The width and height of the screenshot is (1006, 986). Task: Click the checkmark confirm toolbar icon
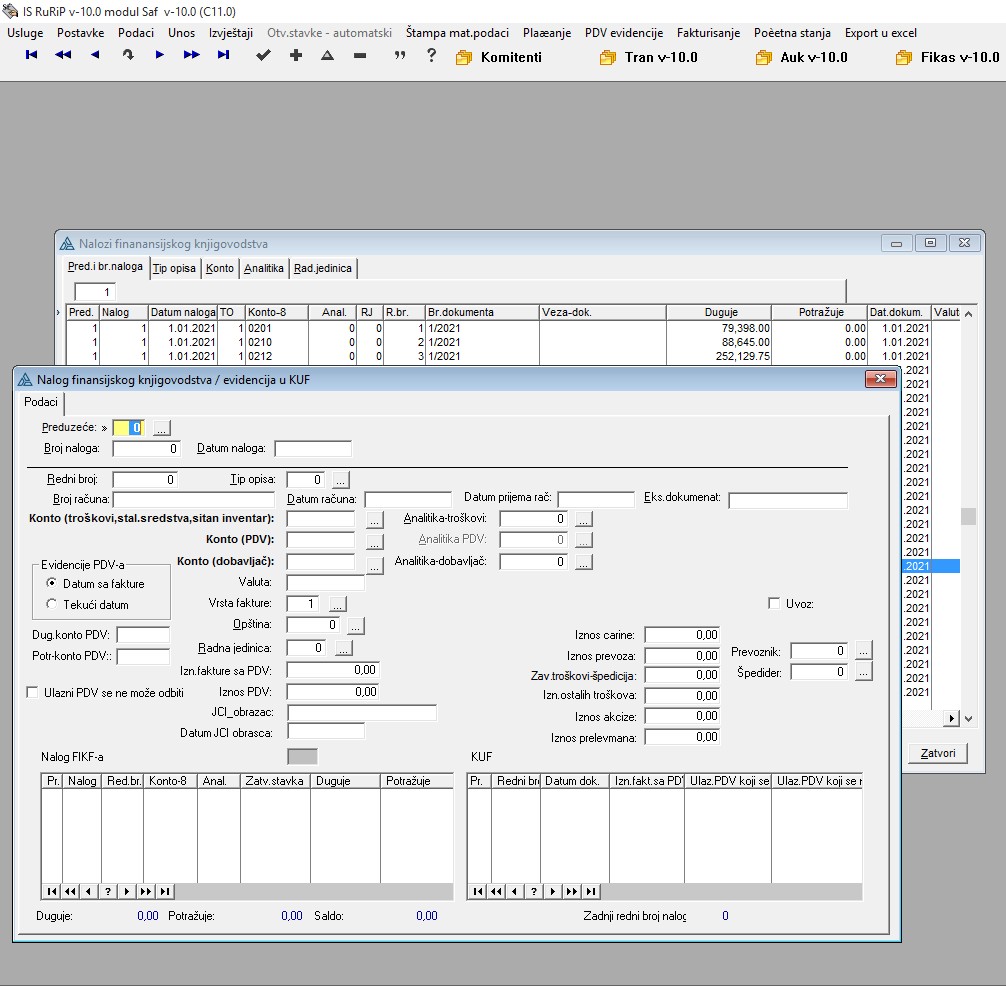click(263, 56)
